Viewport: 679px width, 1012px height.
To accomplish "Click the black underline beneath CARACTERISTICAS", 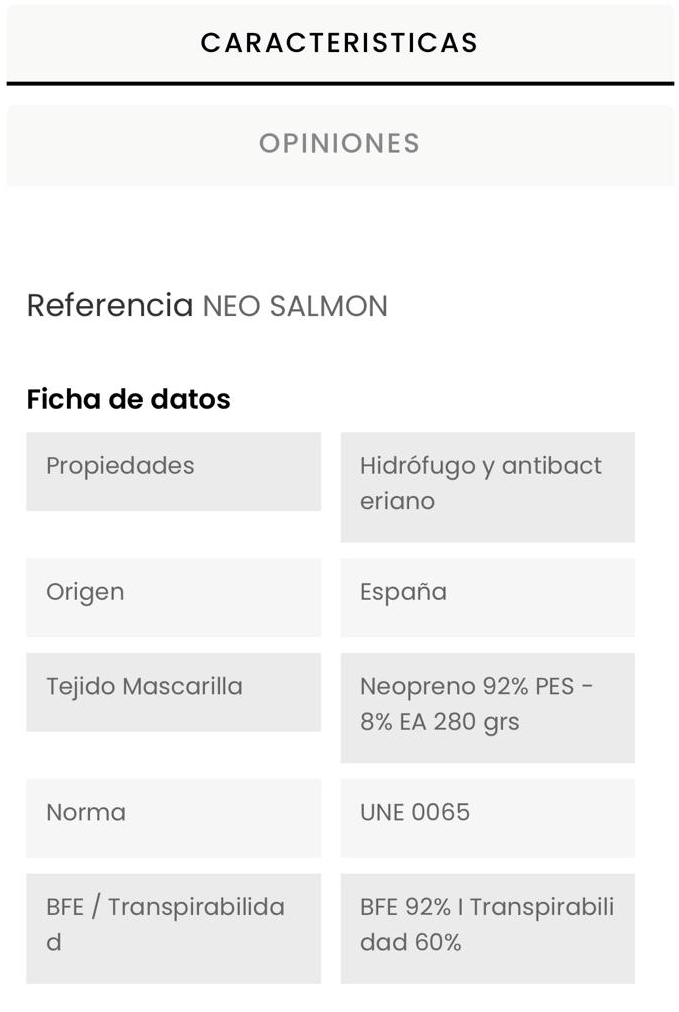I will click(x=340, y=83).
